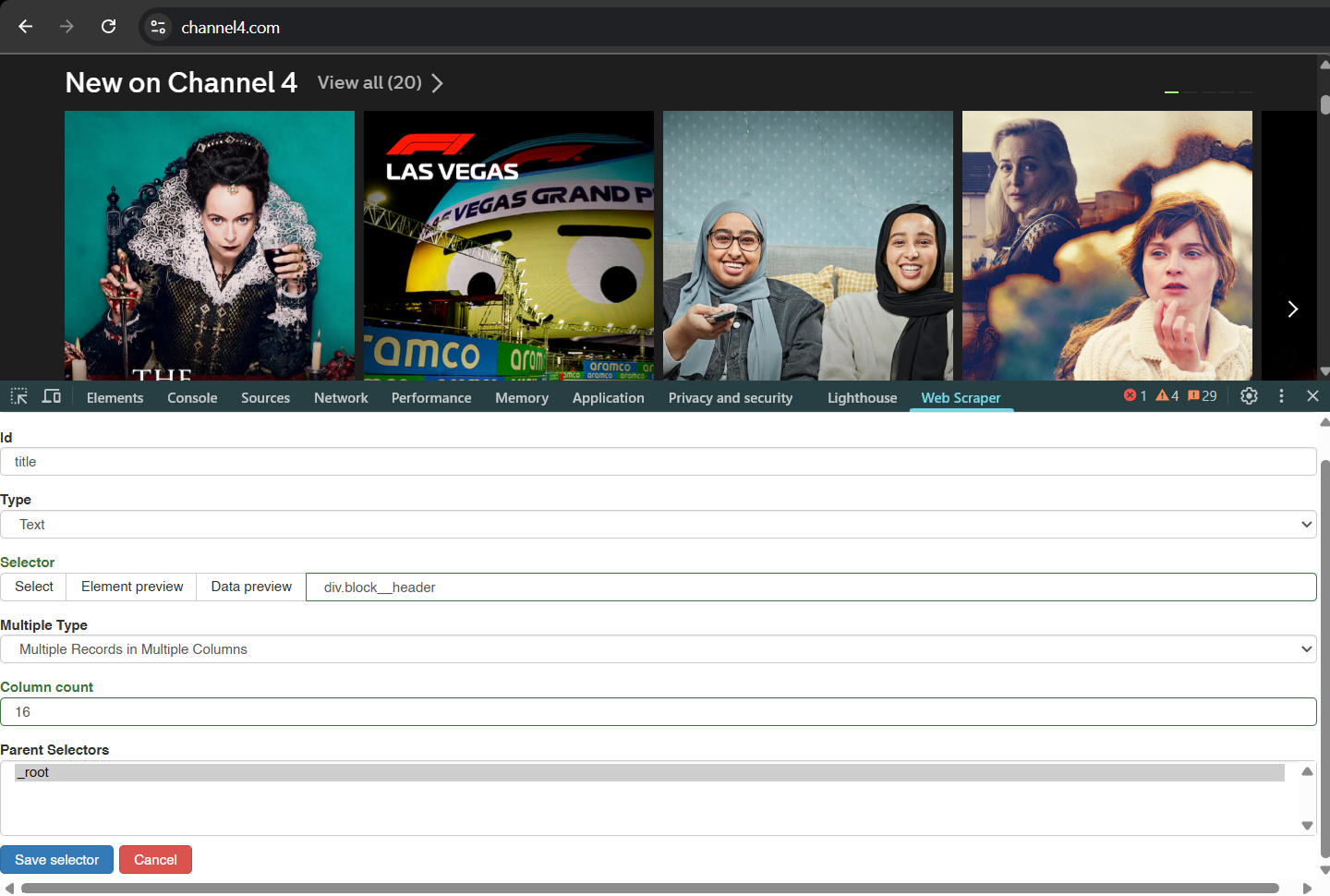Screen dimensions: 1330x896
Task: Open the Multiple Type dropdown
Action: [658, 649]
